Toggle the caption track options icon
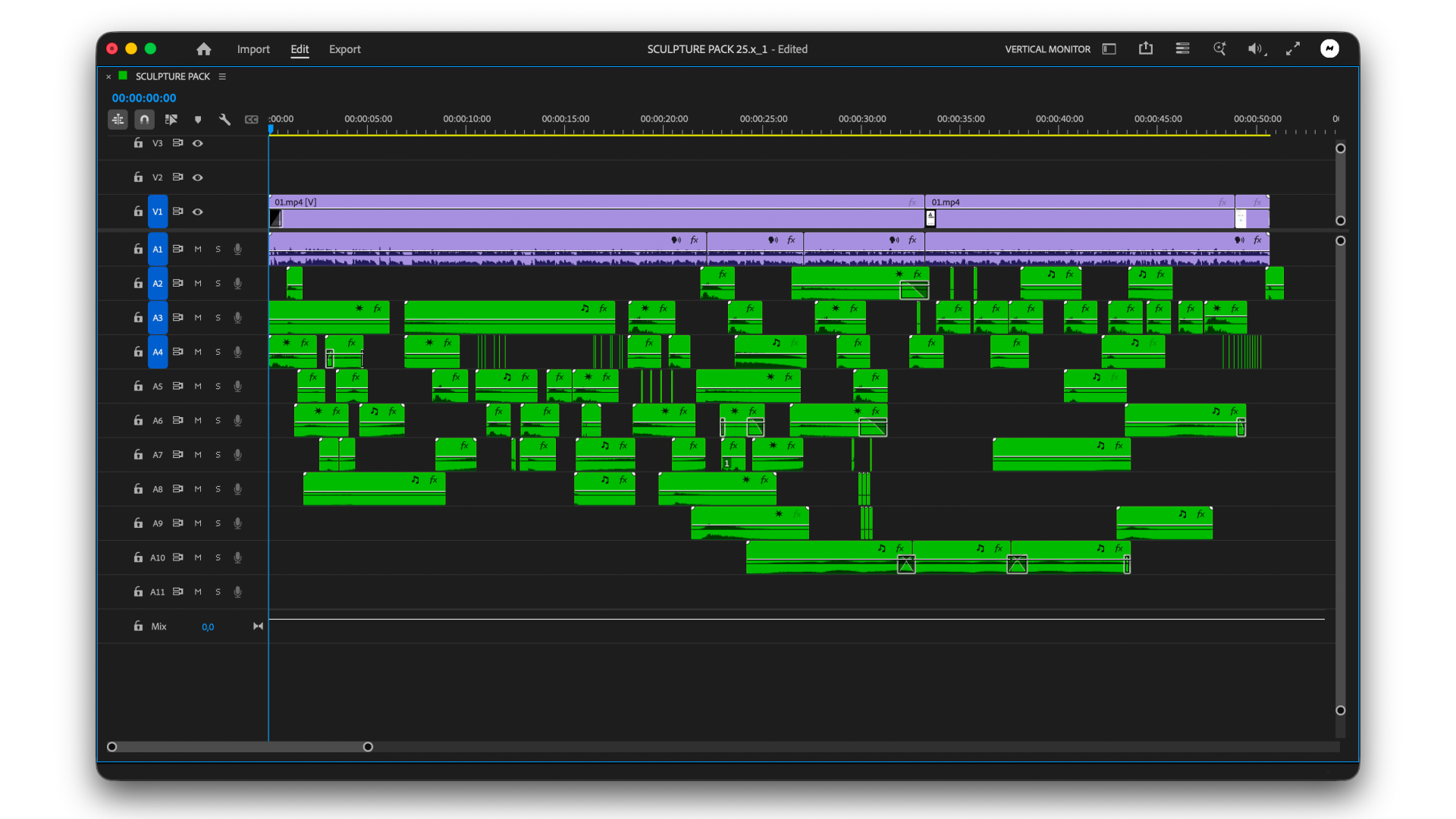Screen dimensions: 1456x819 coord(251,120)
